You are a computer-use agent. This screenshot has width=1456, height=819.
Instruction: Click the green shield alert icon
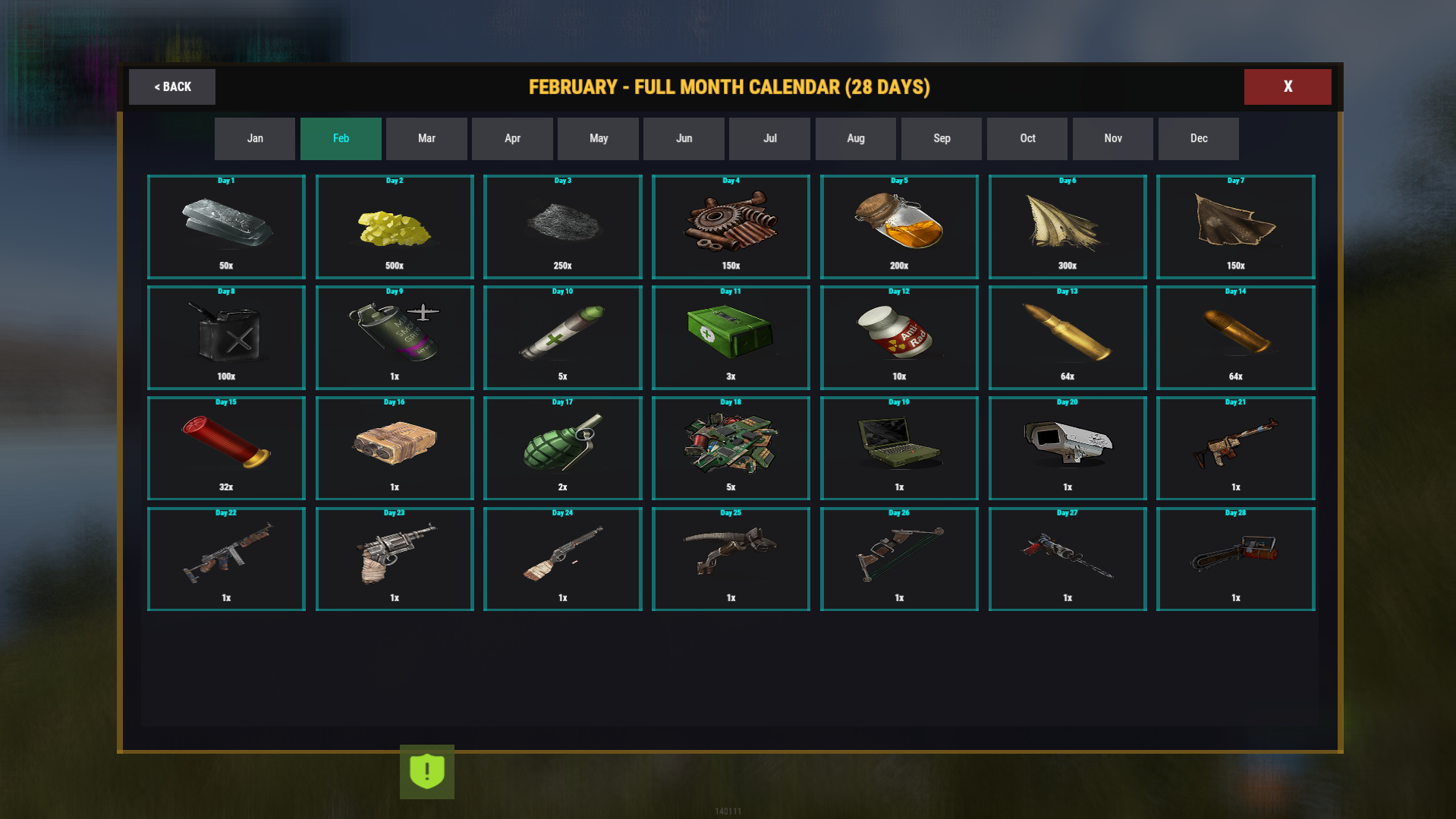[427, 771]
